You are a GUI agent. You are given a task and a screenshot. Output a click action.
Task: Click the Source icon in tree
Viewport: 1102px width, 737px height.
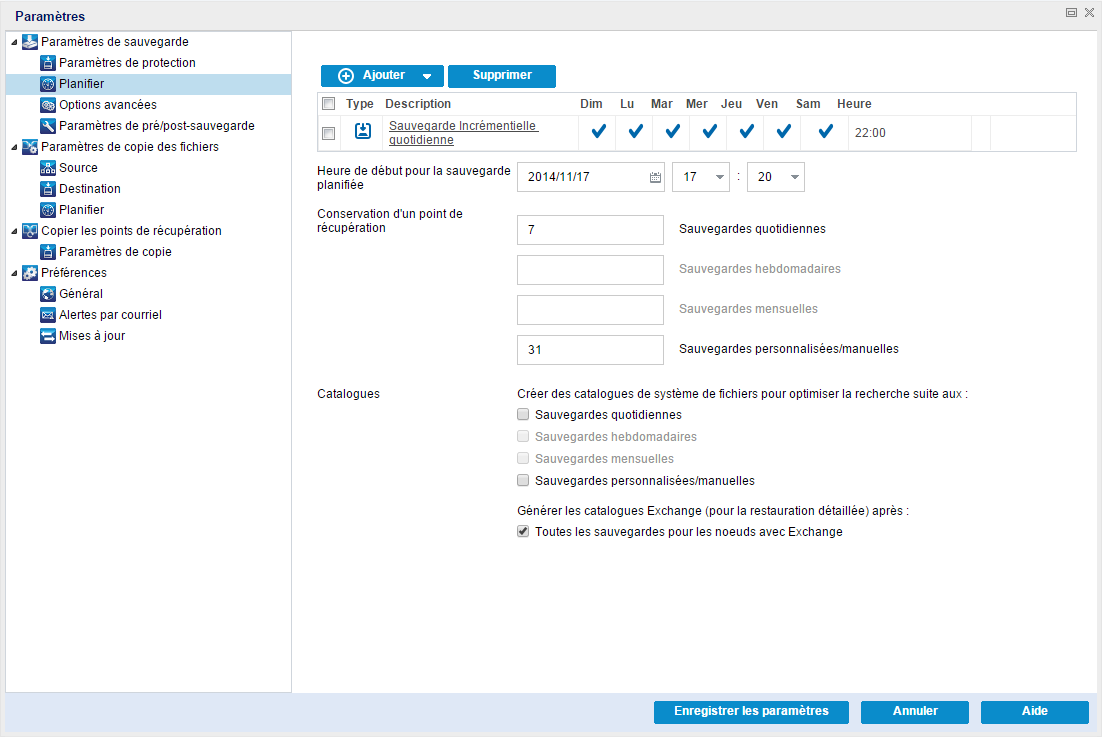47,168
